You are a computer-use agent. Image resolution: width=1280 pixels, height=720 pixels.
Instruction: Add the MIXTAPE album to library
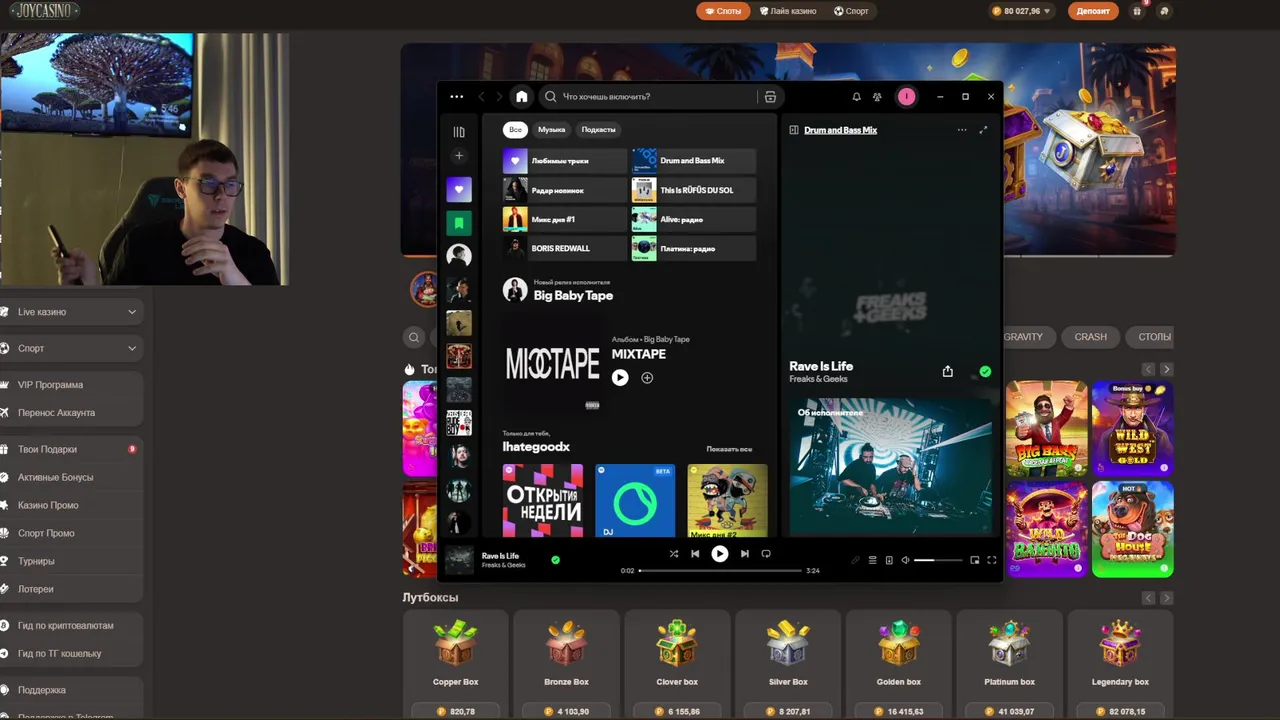[x=647, y=378]
